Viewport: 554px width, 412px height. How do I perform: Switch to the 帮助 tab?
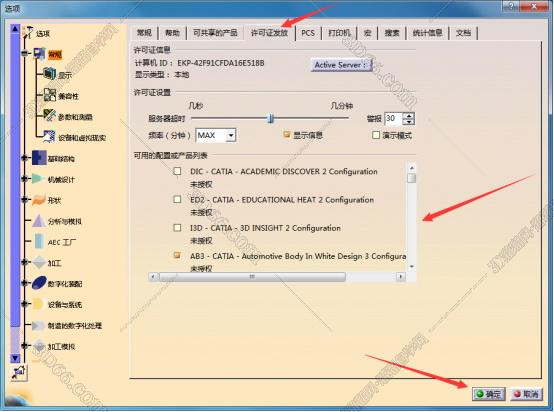pyautogui.click(x=172, y=33)
